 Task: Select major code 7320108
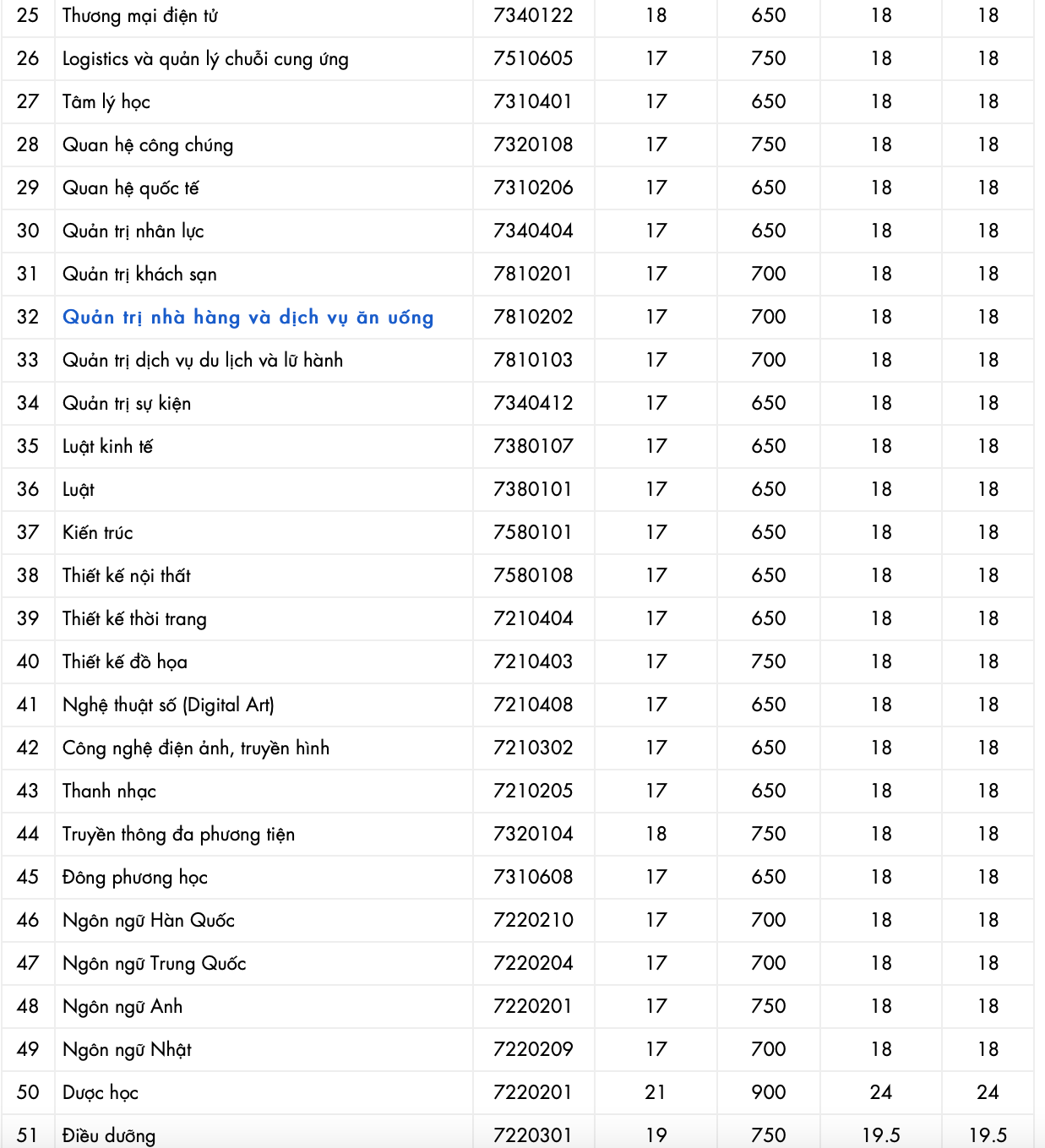coord(533,144)
